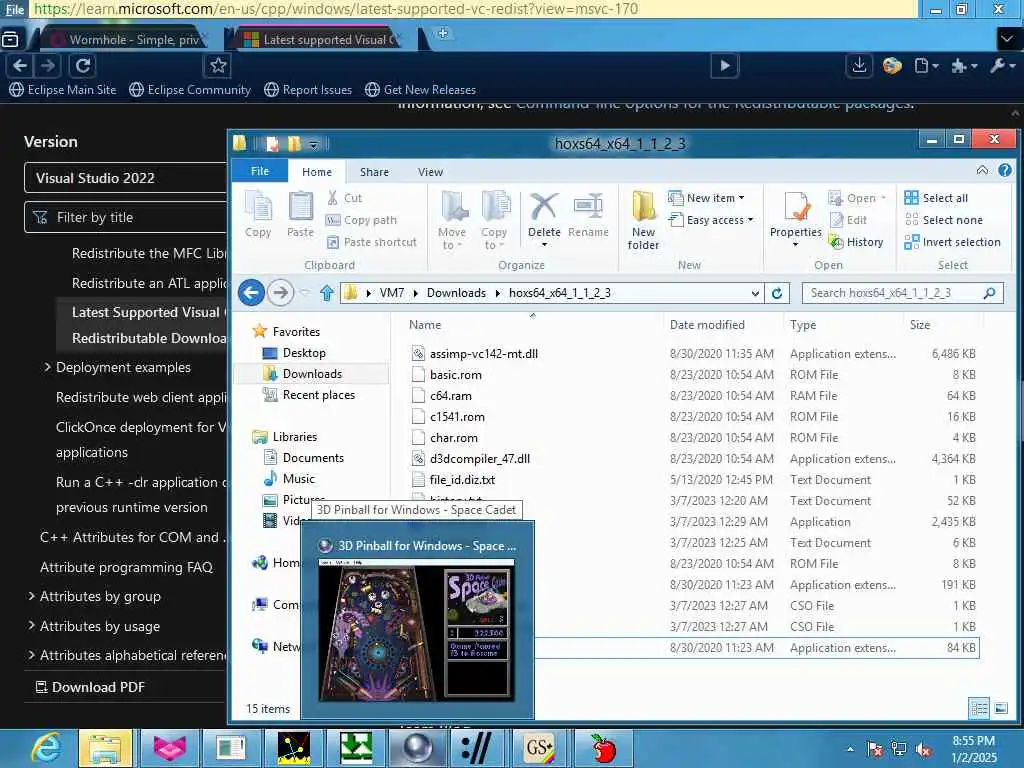Click the Download PDF link

[90, 686]
